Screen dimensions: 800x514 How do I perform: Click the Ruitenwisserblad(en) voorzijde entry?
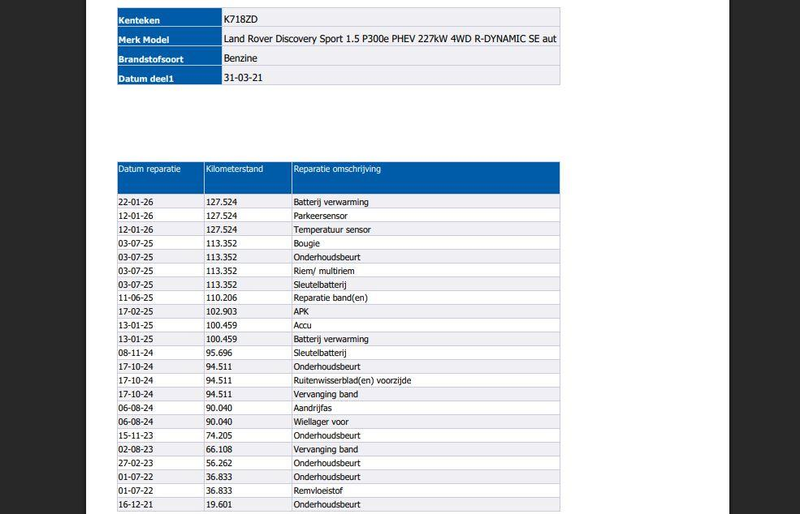pos(353,380)
